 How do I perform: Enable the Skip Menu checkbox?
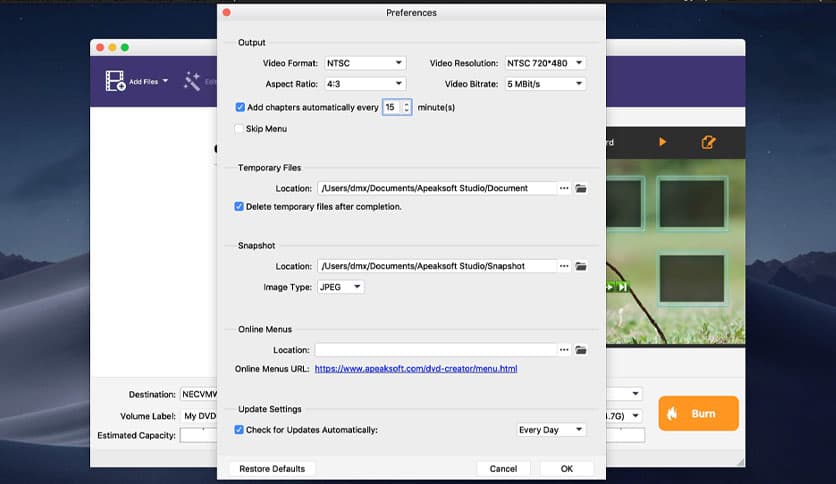point(239,128)
